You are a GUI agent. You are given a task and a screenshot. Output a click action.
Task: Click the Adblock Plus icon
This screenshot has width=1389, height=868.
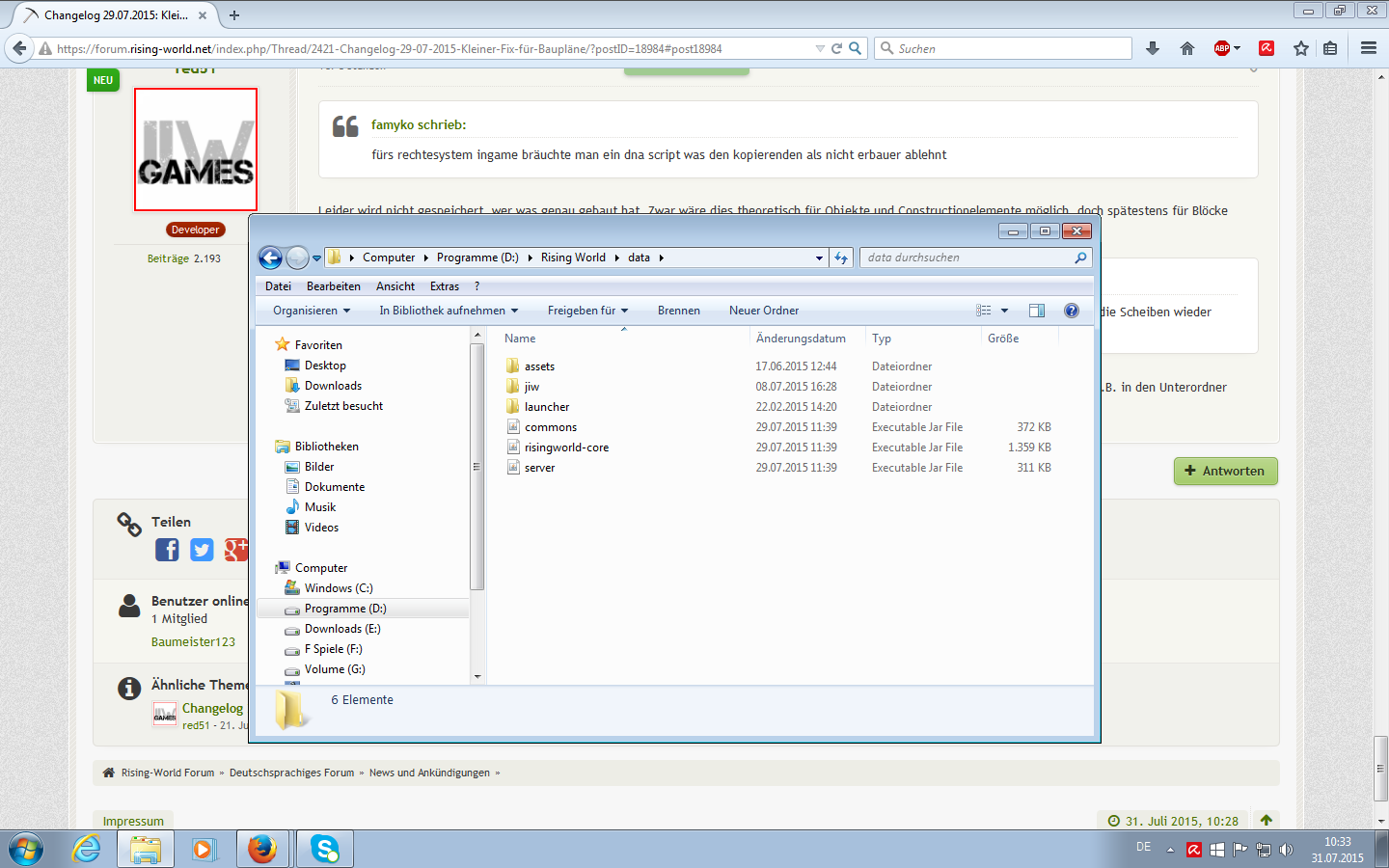pyautogui.click(x=1222, y=48)
